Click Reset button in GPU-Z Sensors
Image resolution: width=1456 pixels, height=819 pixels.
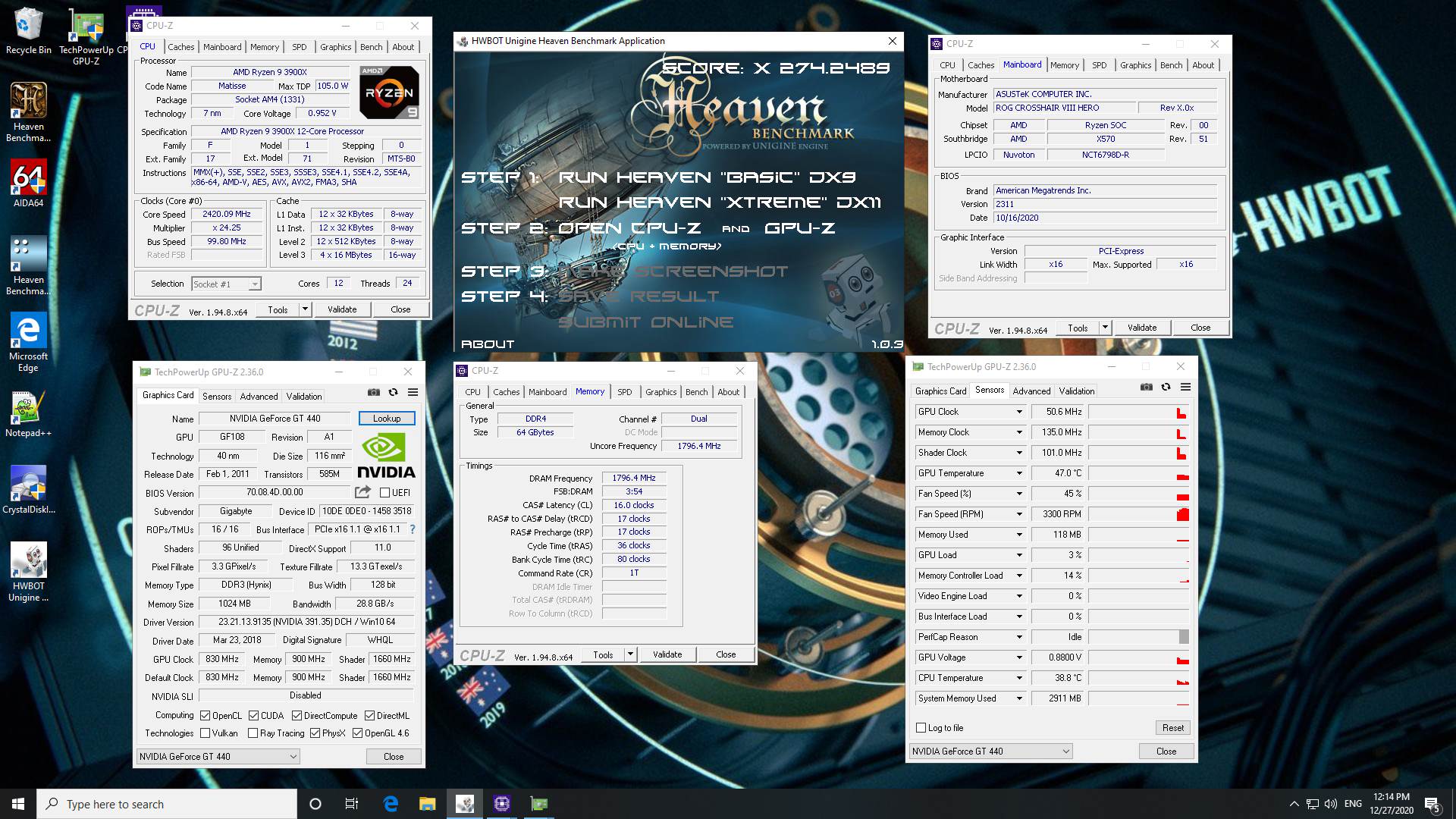pyautogui.click(x=1172, y=728)
